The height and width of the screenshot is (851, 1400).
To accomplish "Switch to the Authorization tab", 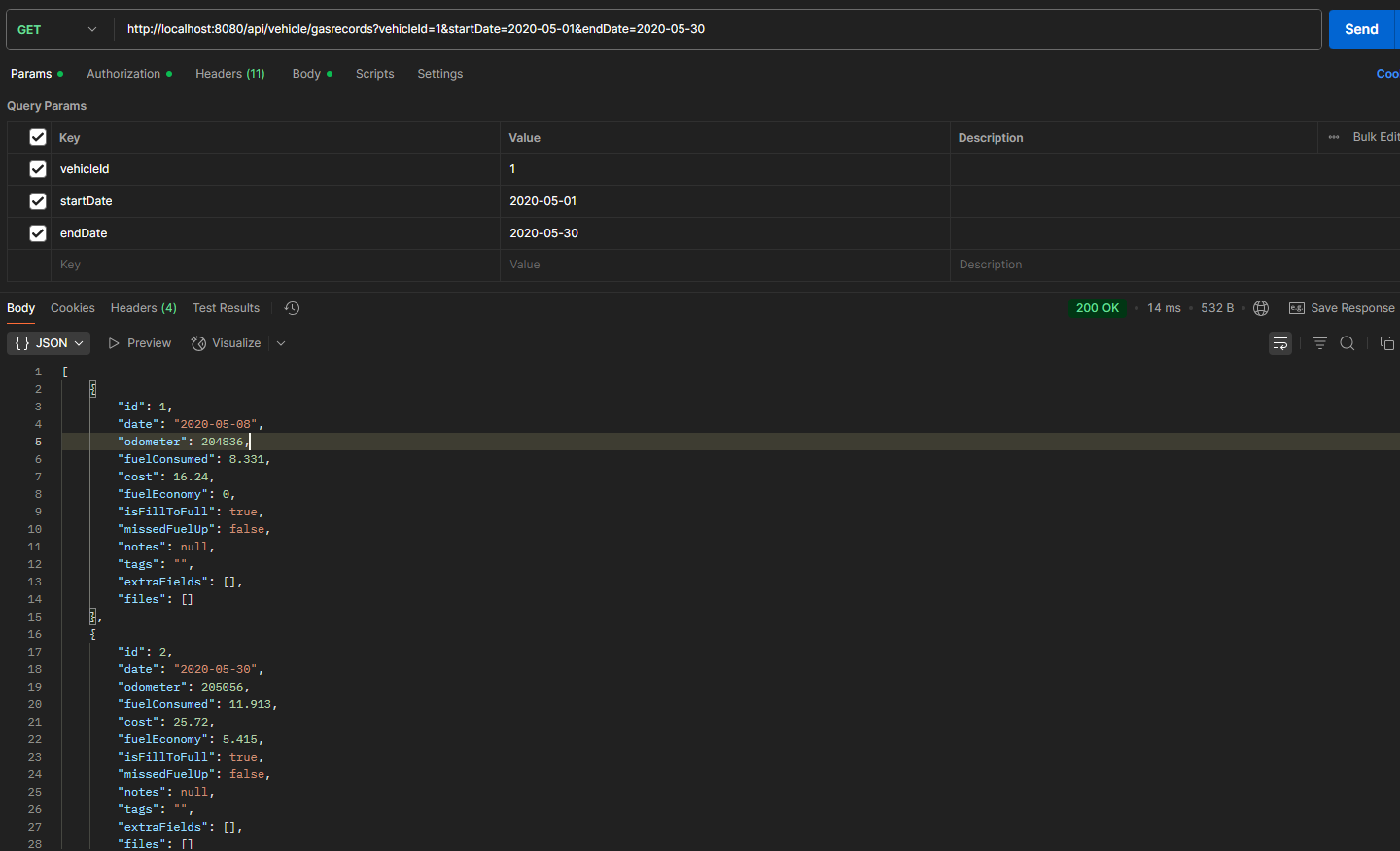I will click(123, 74).
